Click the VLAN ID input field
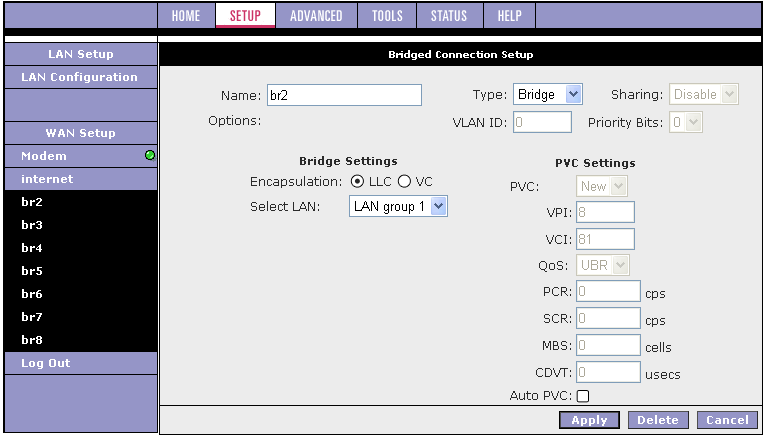The width and height of the screenshot is (765, 438). coord(542,122)
